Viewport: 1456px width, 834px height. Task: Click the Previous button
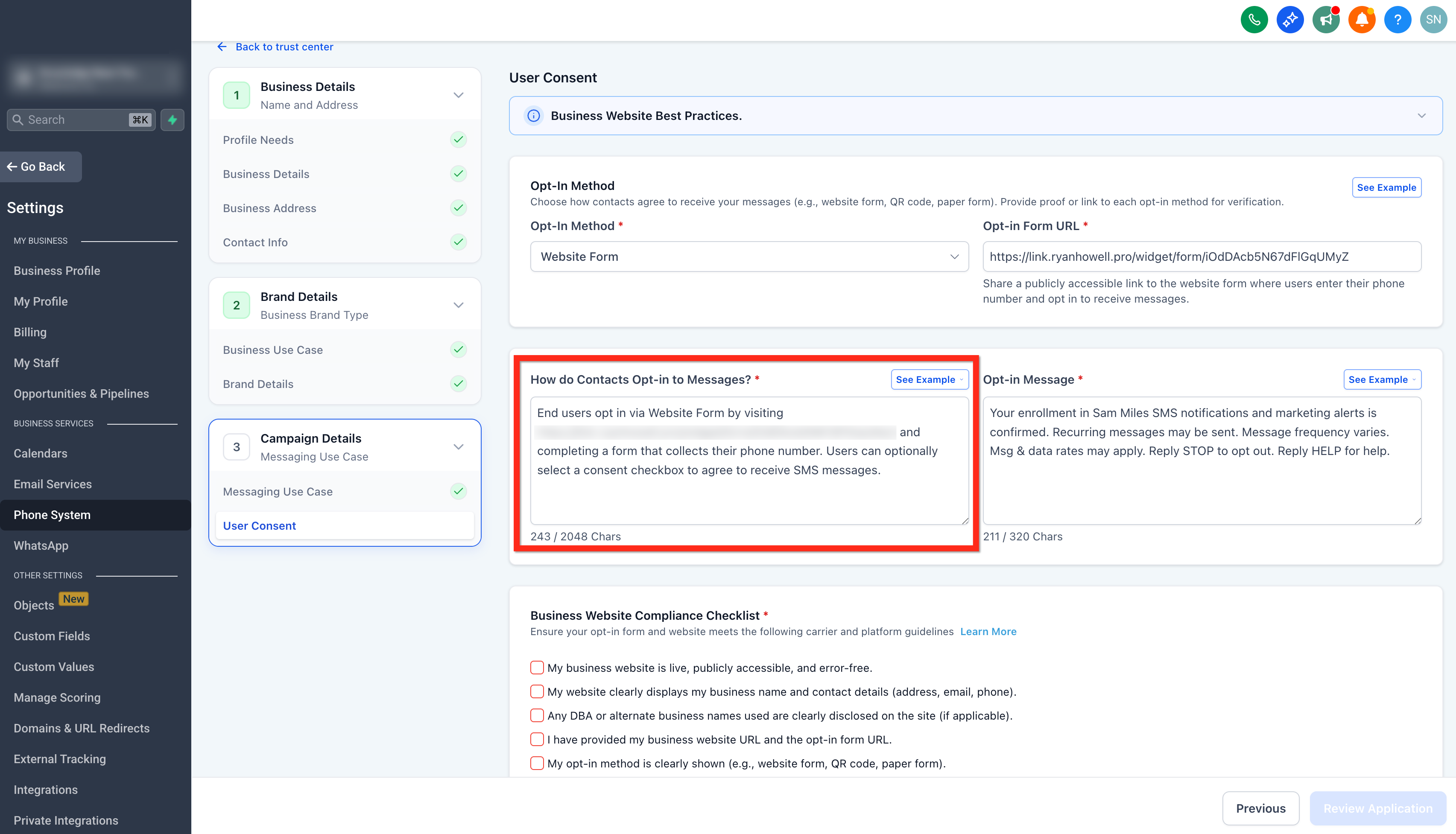[x=1260, y=808]
